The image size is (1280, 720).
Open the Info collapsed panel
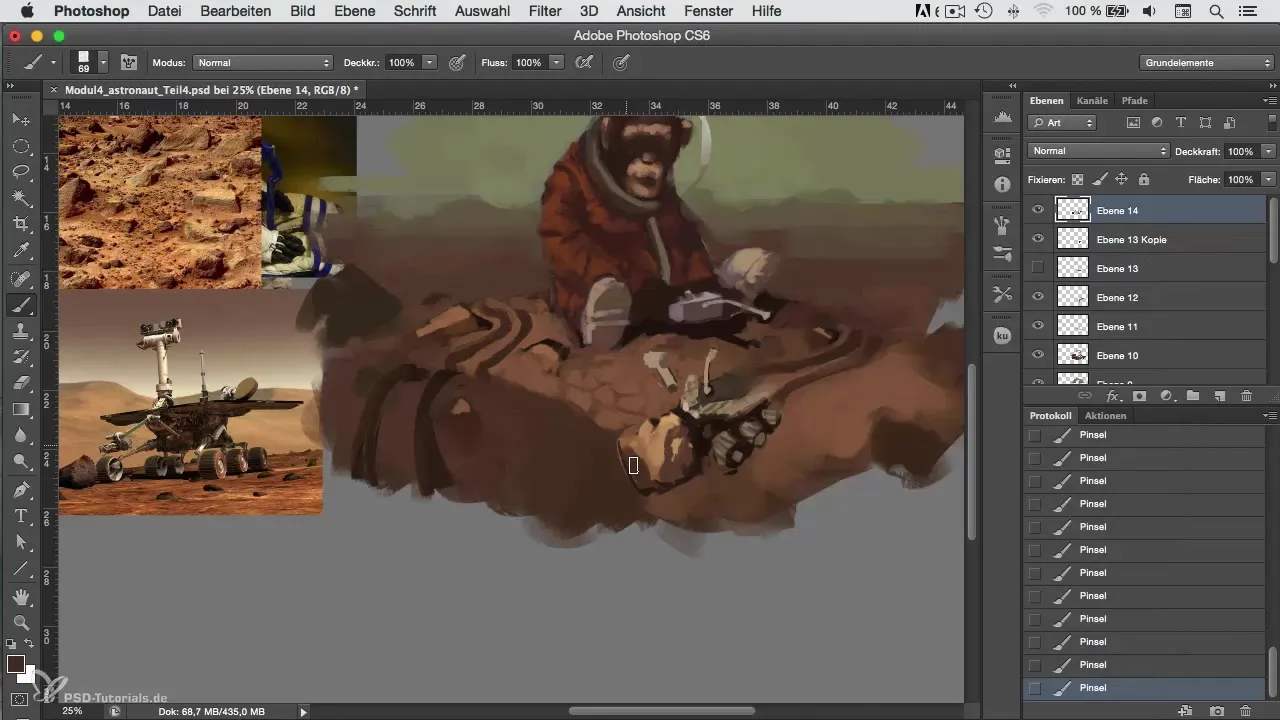coord(1002,185)
